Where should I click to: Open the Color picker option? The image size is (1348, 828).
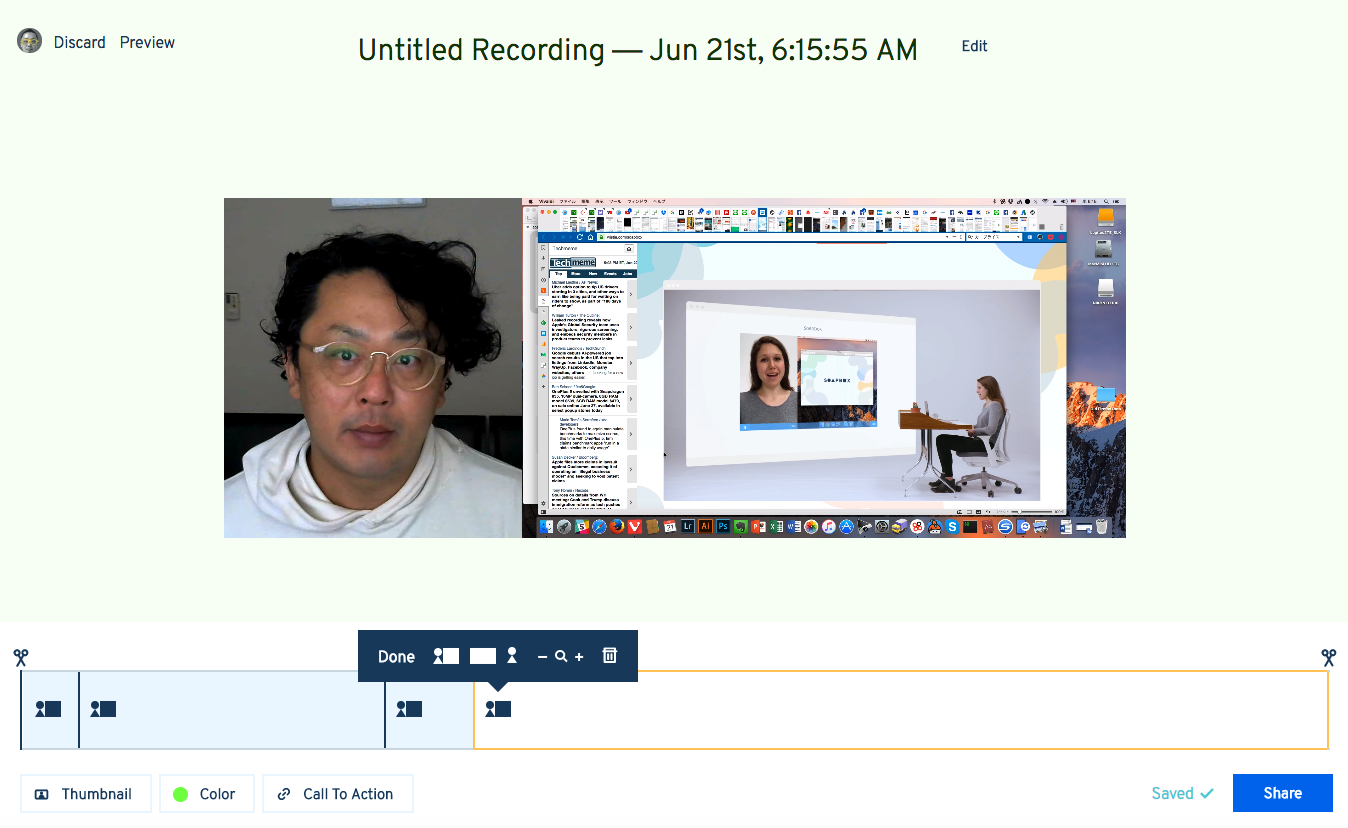pyautogui.click(x=206, y=794)
